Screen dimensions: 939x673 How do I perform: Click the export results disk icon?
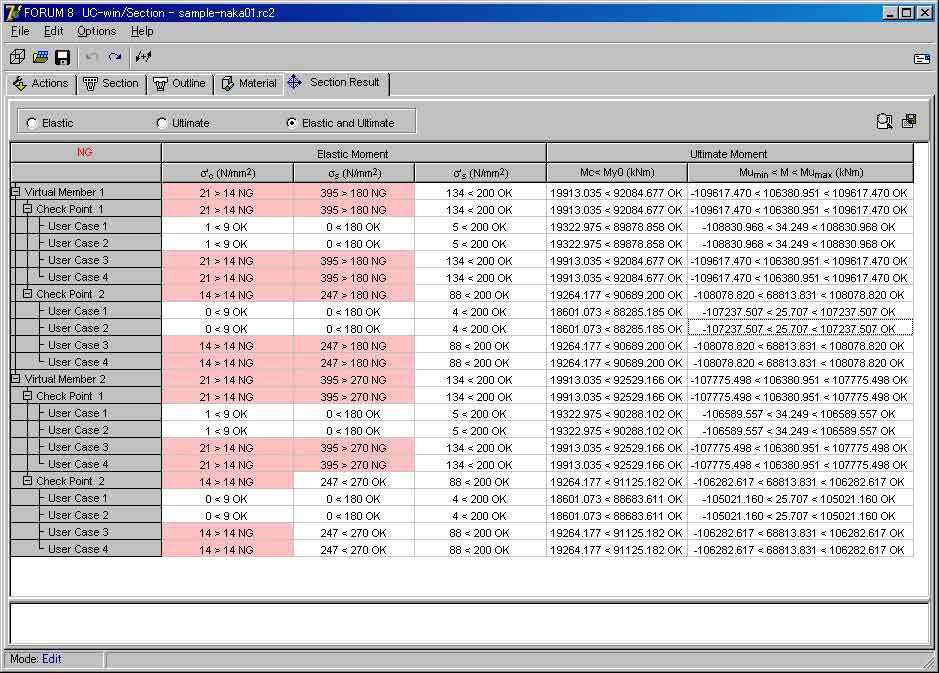click(909, 122)
